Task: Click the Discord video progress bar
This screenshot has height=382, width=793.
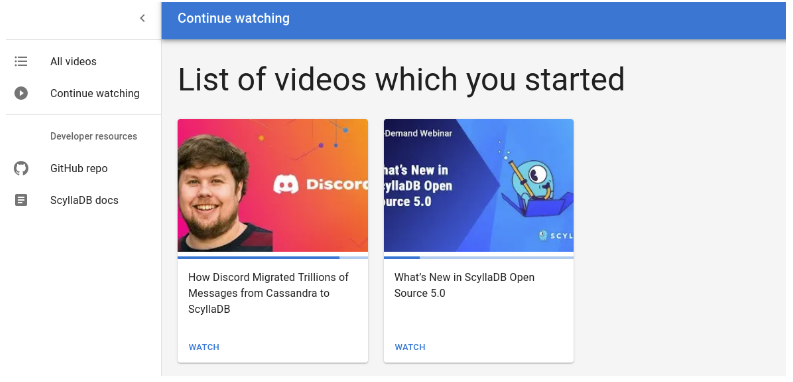Action: [x=273, y=257]
